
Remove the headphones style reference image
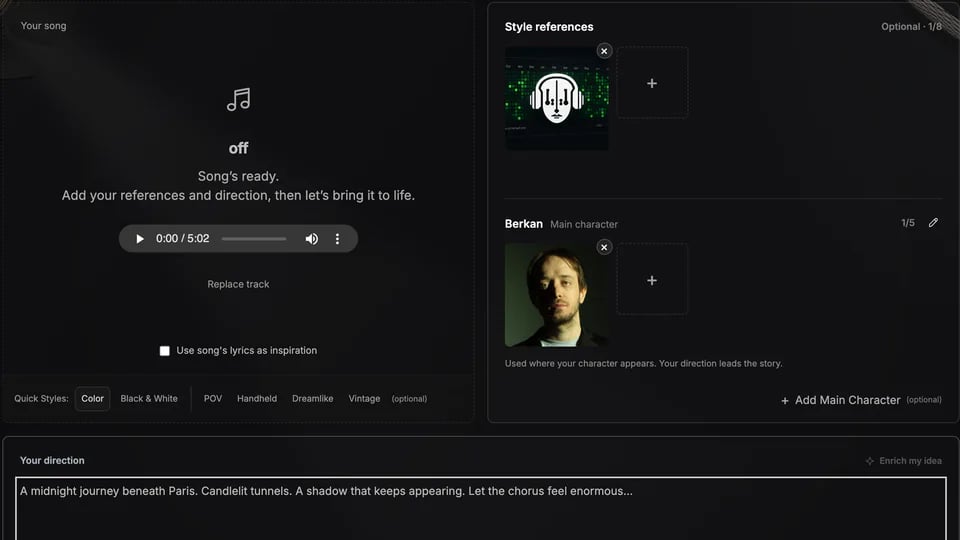point(604,51)
